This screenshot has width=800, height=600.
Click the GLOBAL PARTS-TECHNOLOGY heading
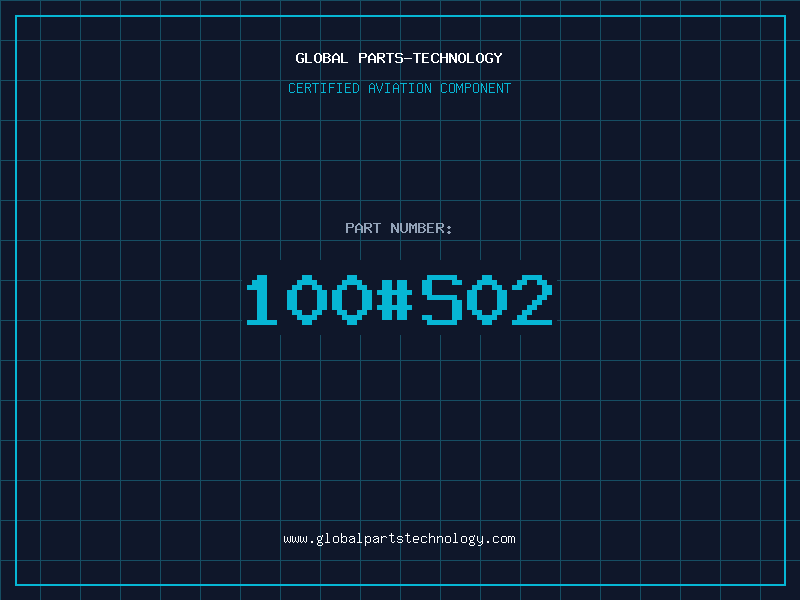pyautogui.click(x=399, y=58)
